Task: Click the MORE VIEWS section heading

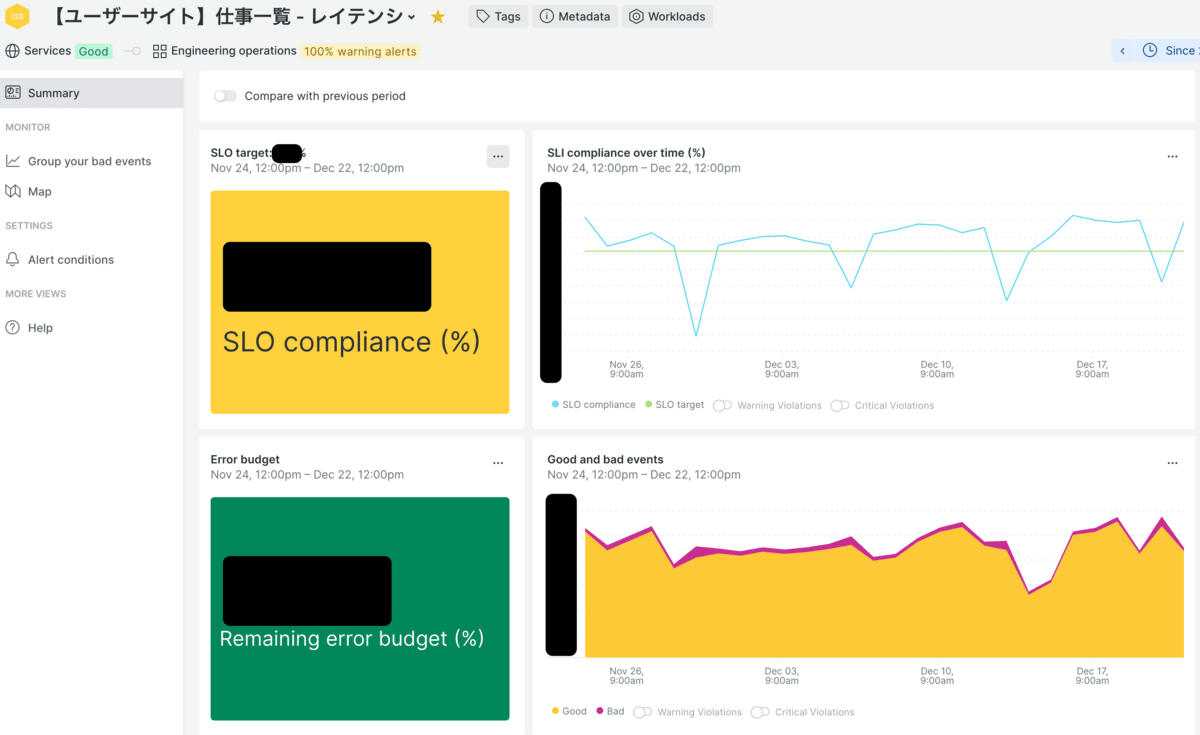Action: click(36, 294)
